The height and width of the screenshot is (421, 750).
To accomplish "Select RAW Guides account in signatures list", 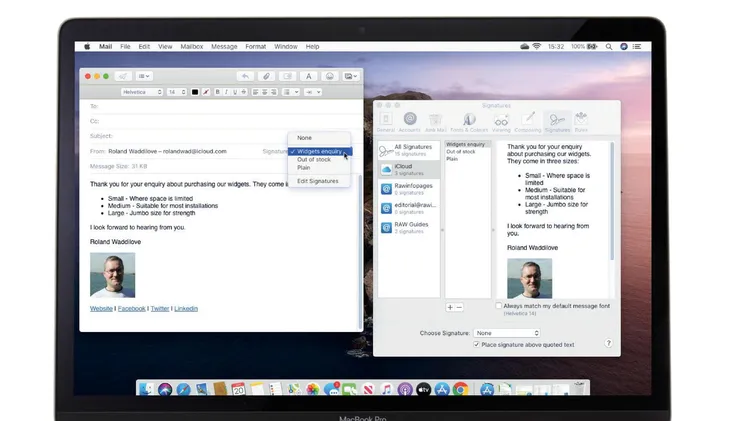I will click(409, 227).
